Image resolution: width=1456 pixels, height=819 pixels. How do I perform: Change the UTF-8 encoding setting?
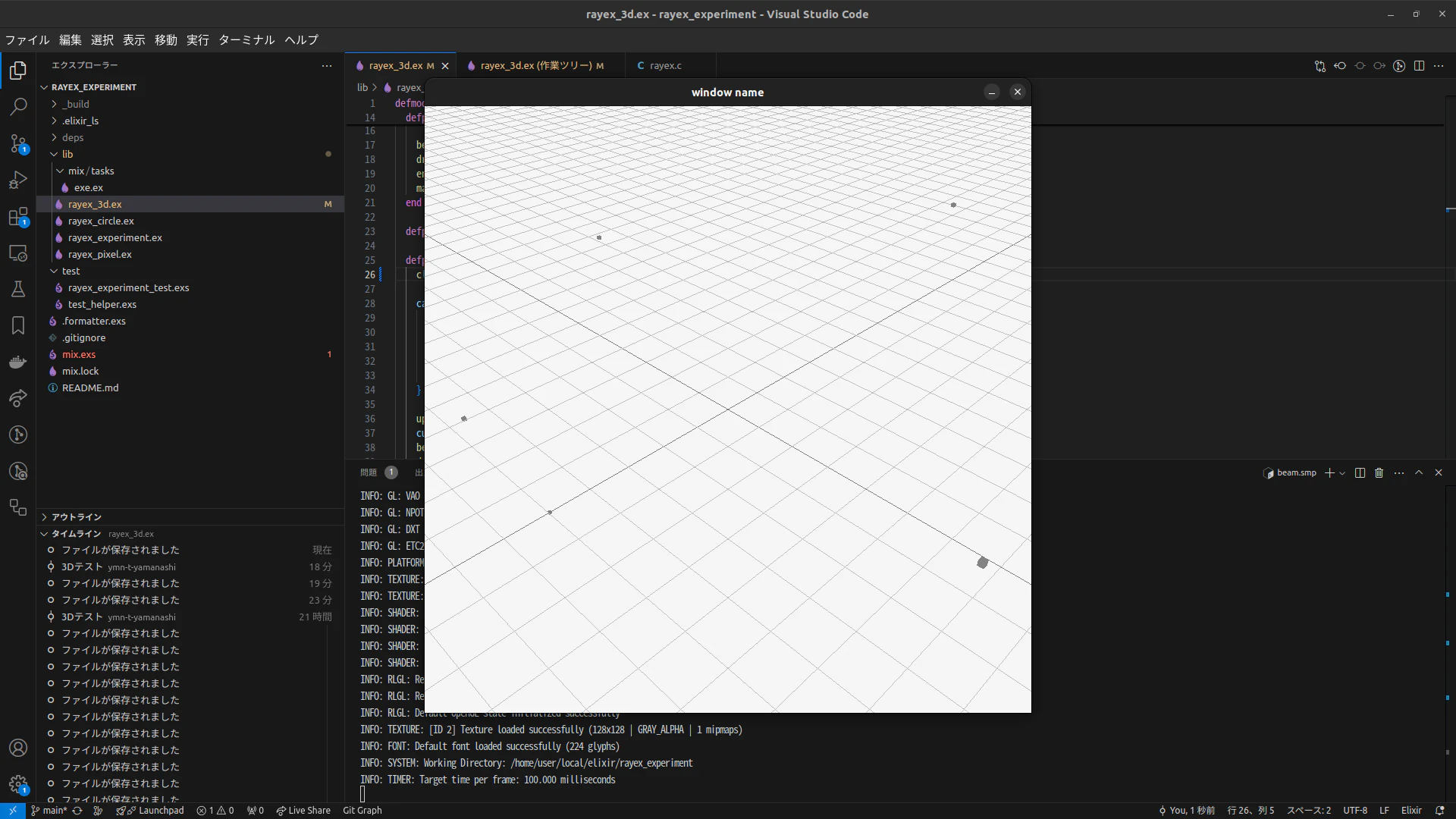point(1355,811)
